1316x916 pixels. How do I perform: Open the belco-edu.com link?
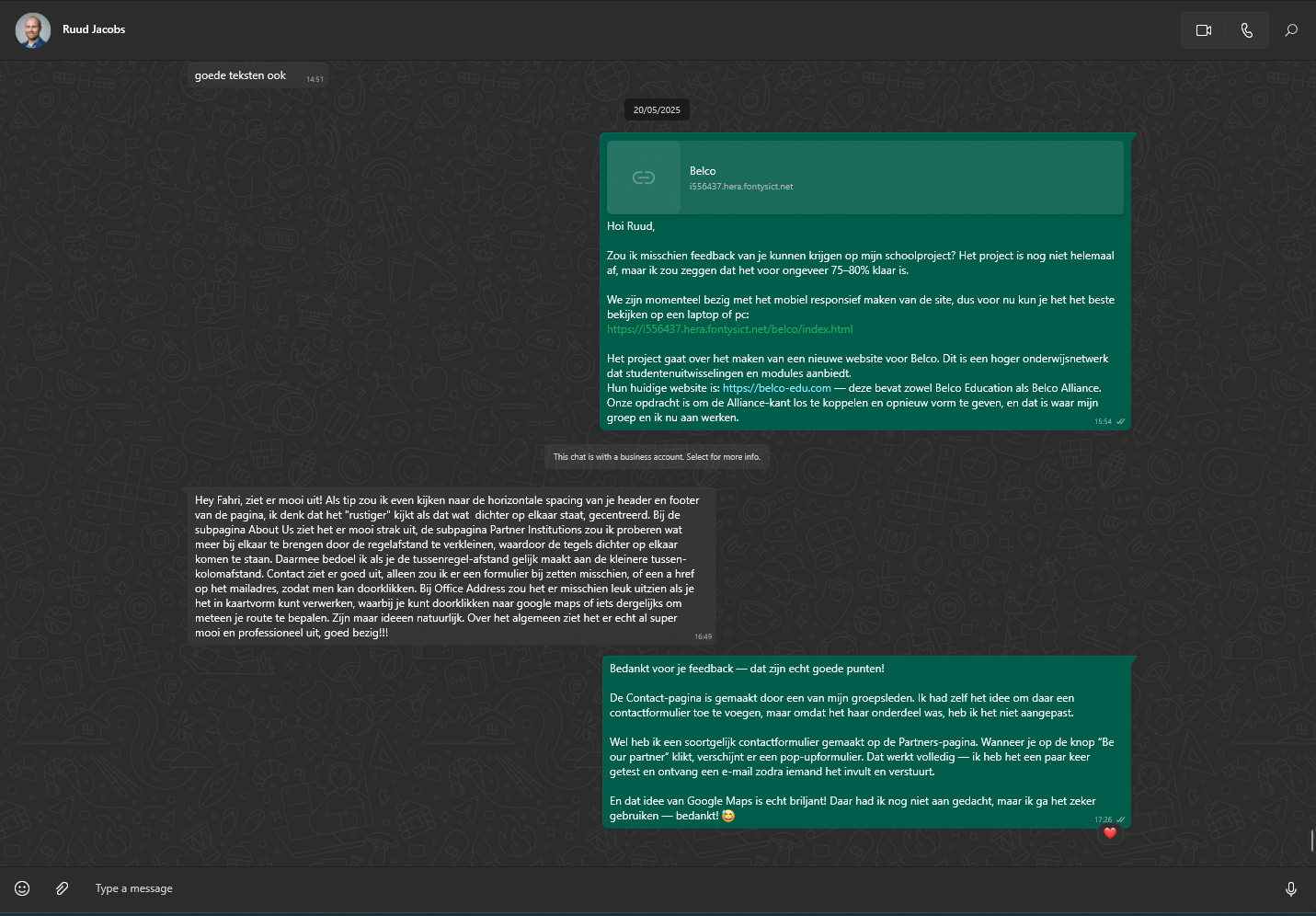pyautogui.click(x=776, y=388)
